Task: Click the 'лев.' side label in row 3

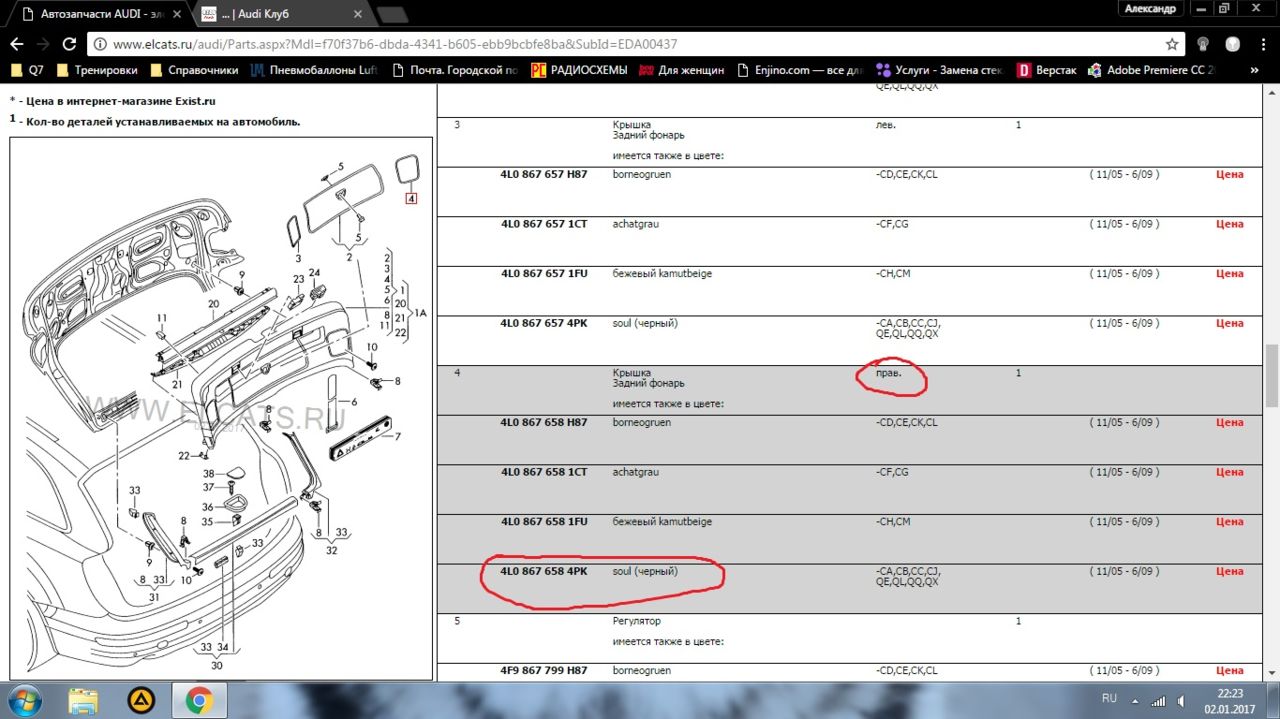Action: point(886,125)
